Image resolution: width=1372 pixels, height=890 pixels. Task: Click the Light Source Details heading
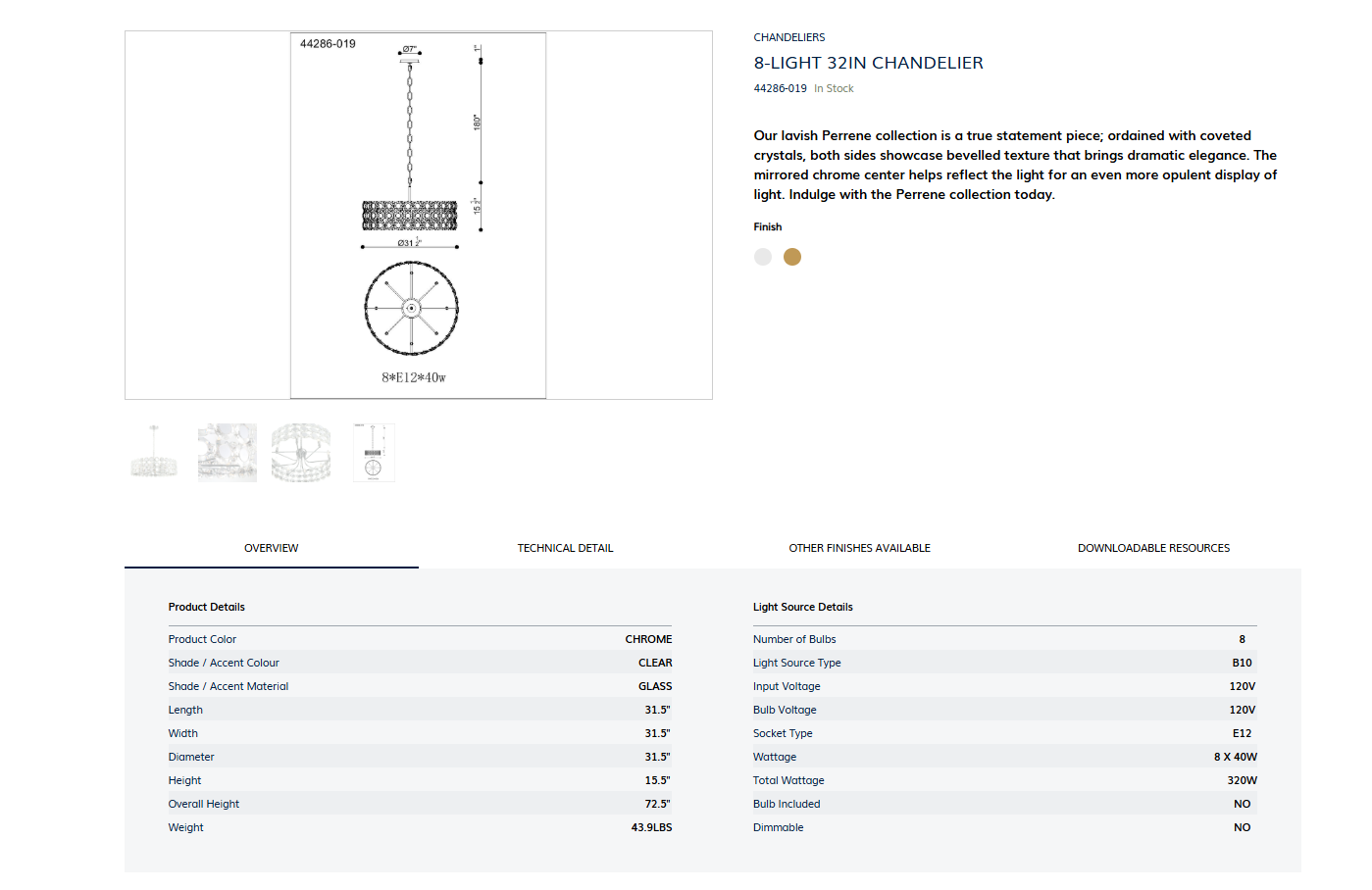coord(803,607)
